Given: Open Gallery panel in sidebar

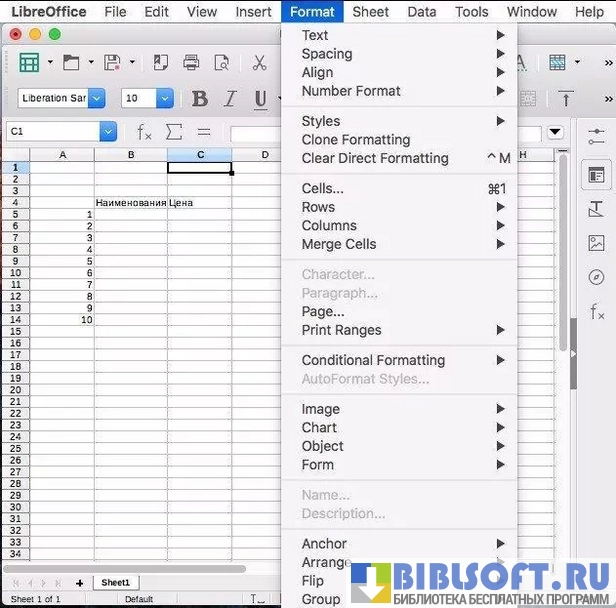Looking at the screenshot, I should (597, 242).
